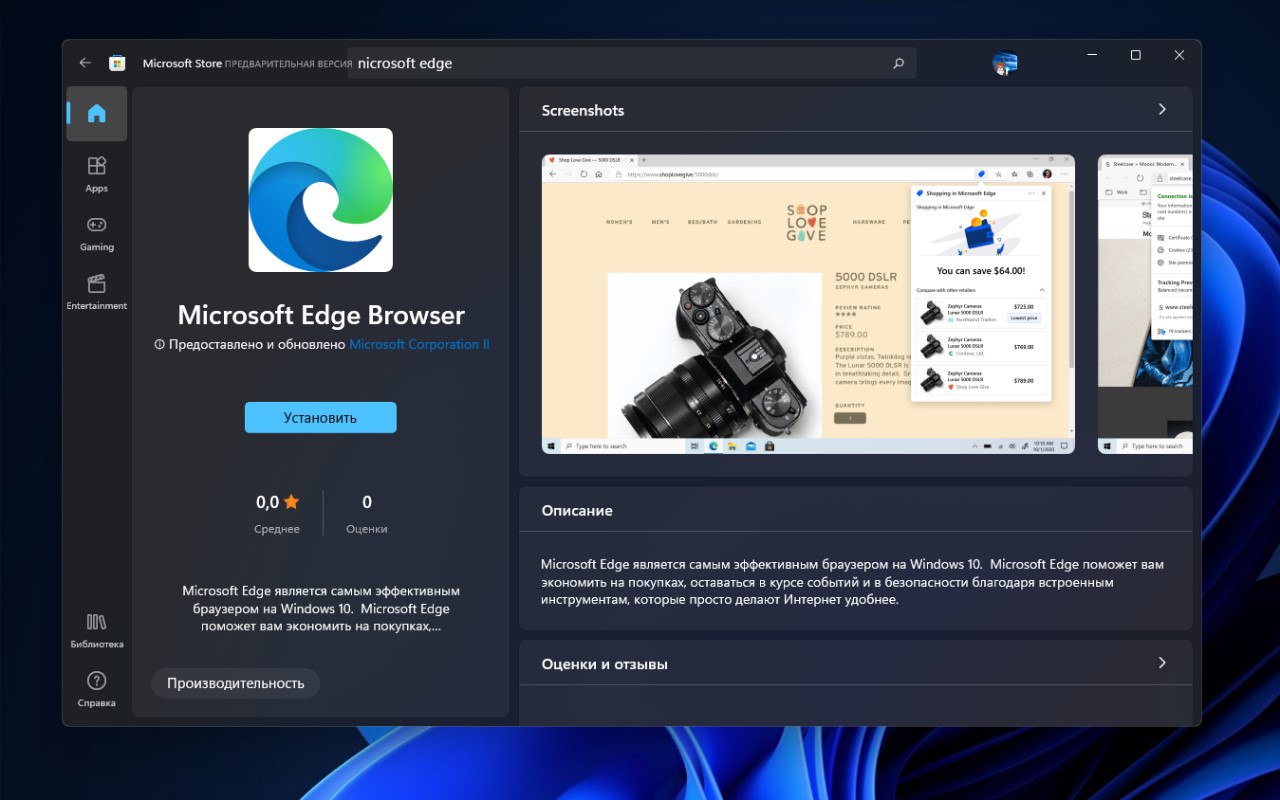Open the Gaming section
Screen dimensions: 1280x800
97,233
